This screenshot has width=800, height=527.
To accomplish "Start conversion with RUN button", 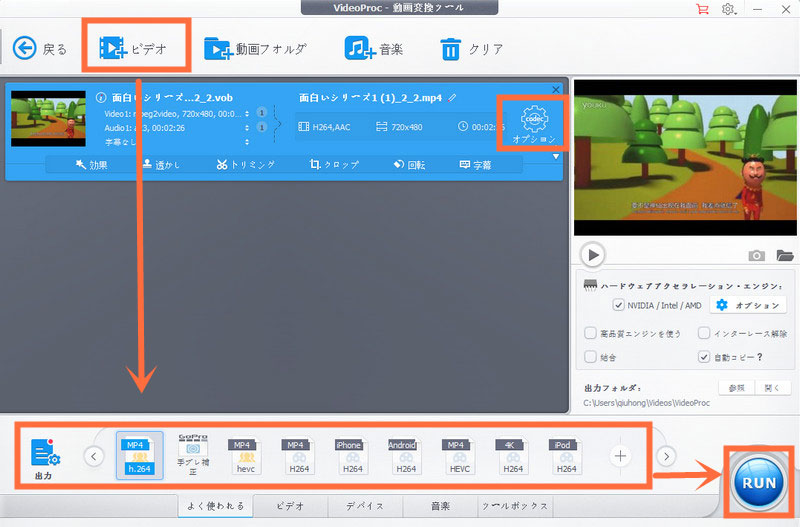I will point(759,482).
